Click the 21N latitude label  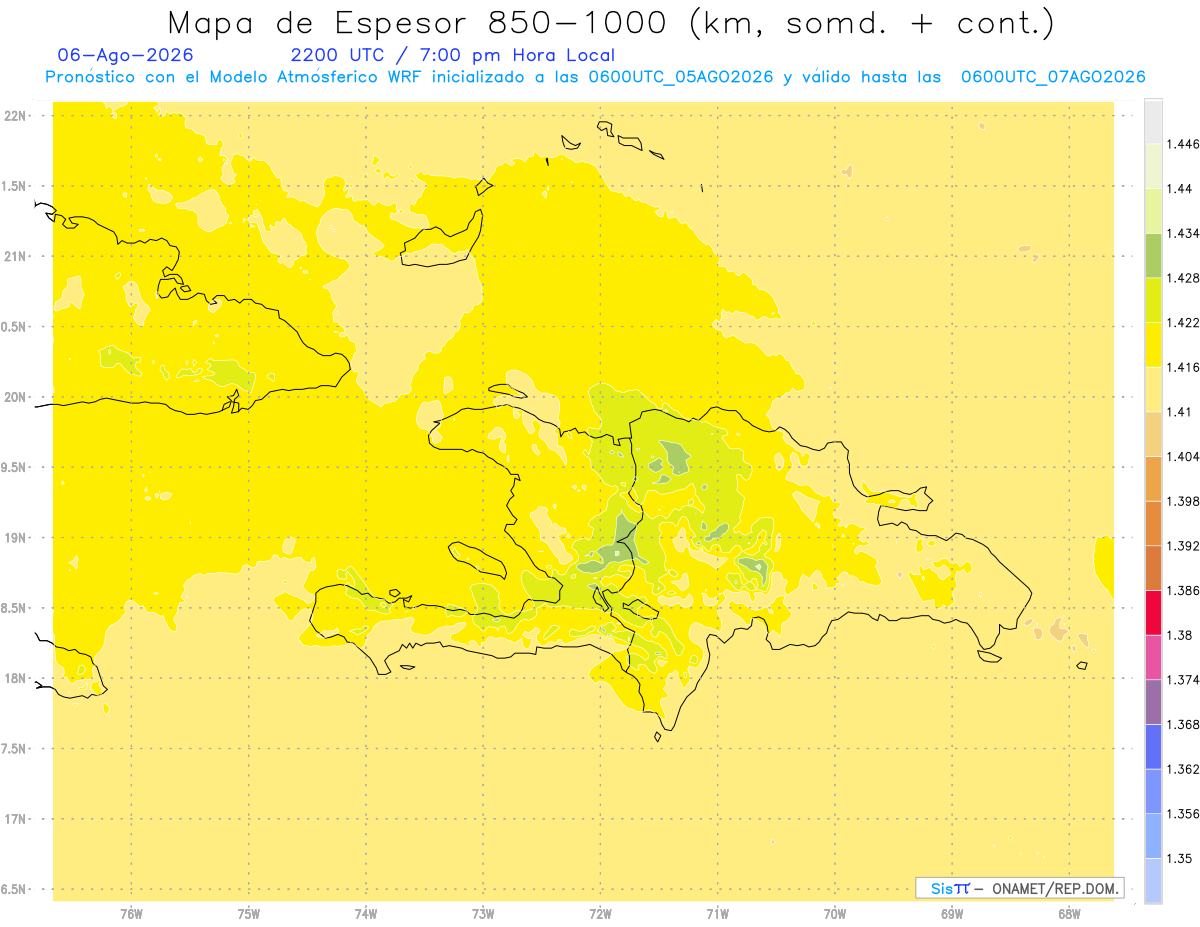pos(17,257)
